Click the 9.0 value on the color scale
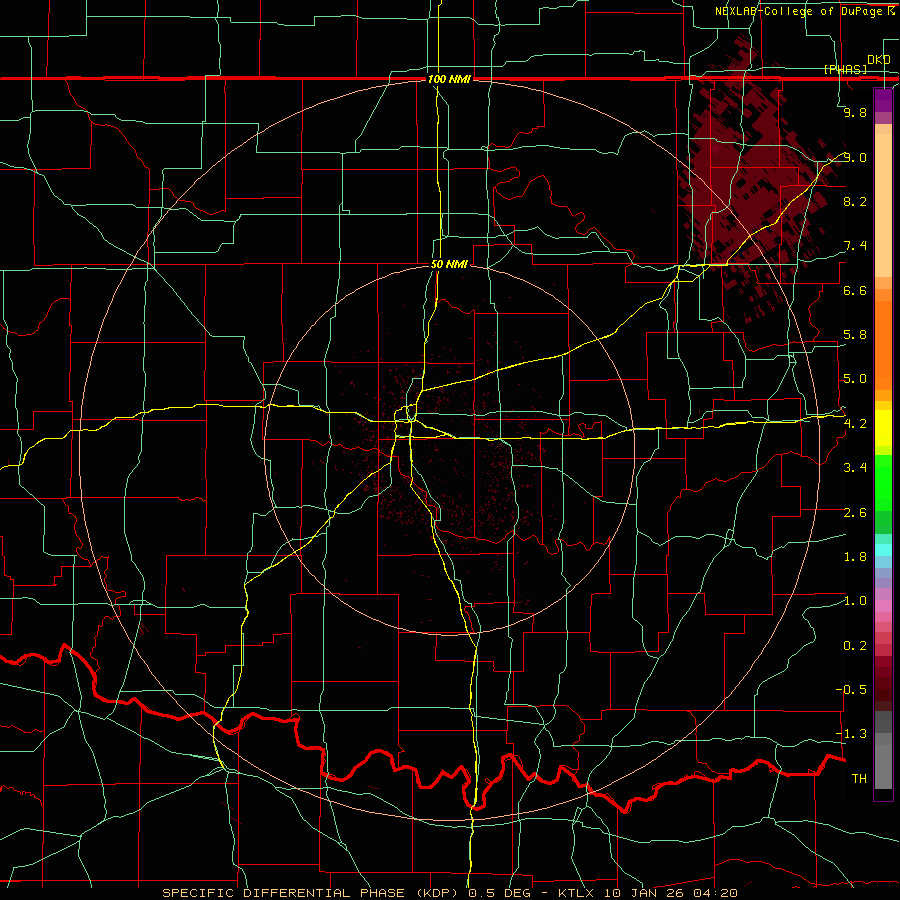The height and width of the screenshot is (900, 900). pyautogui.click(x=855, y=157)
